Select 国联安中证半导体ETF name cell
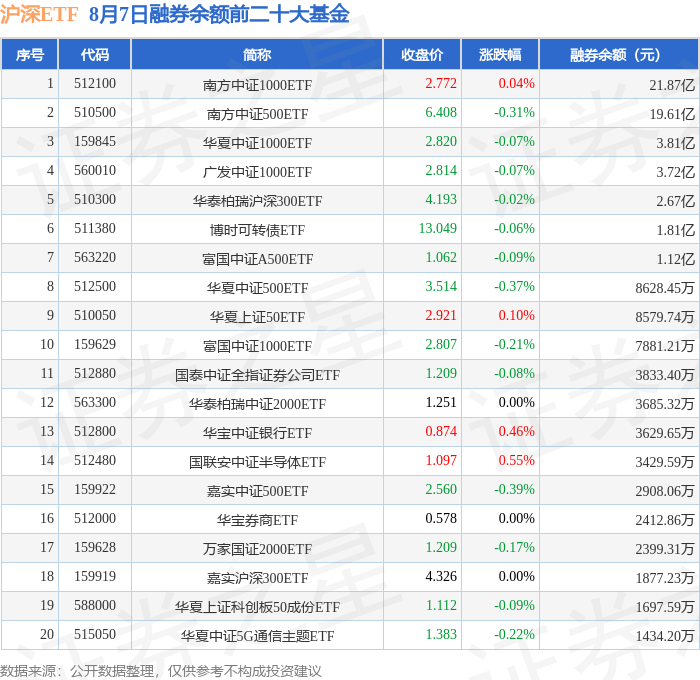This screenshot has width=700, height=680. tap(257, 462)
